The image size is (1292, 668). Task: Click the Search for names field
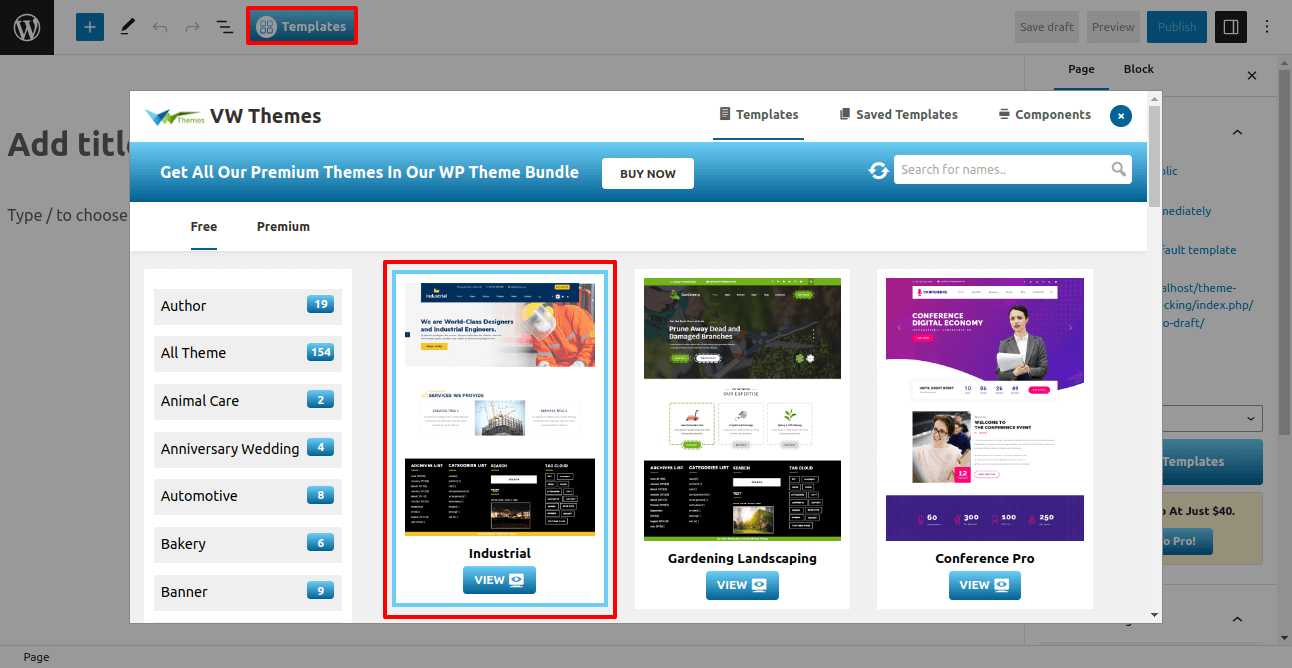1000,170
